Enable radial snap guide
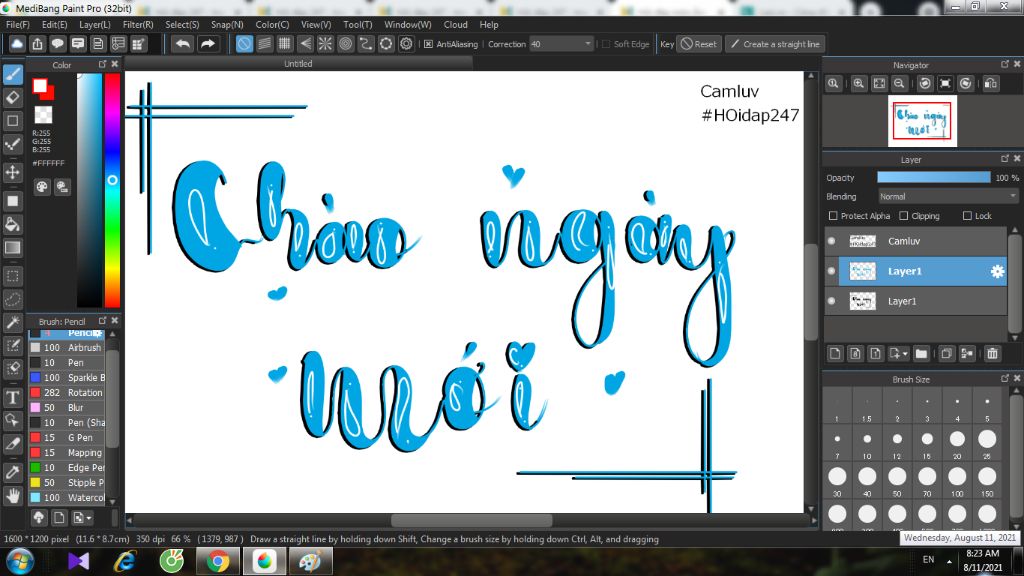Image resolution: width=1024 pixels, height=576 pixels. (x=325, y=44)
